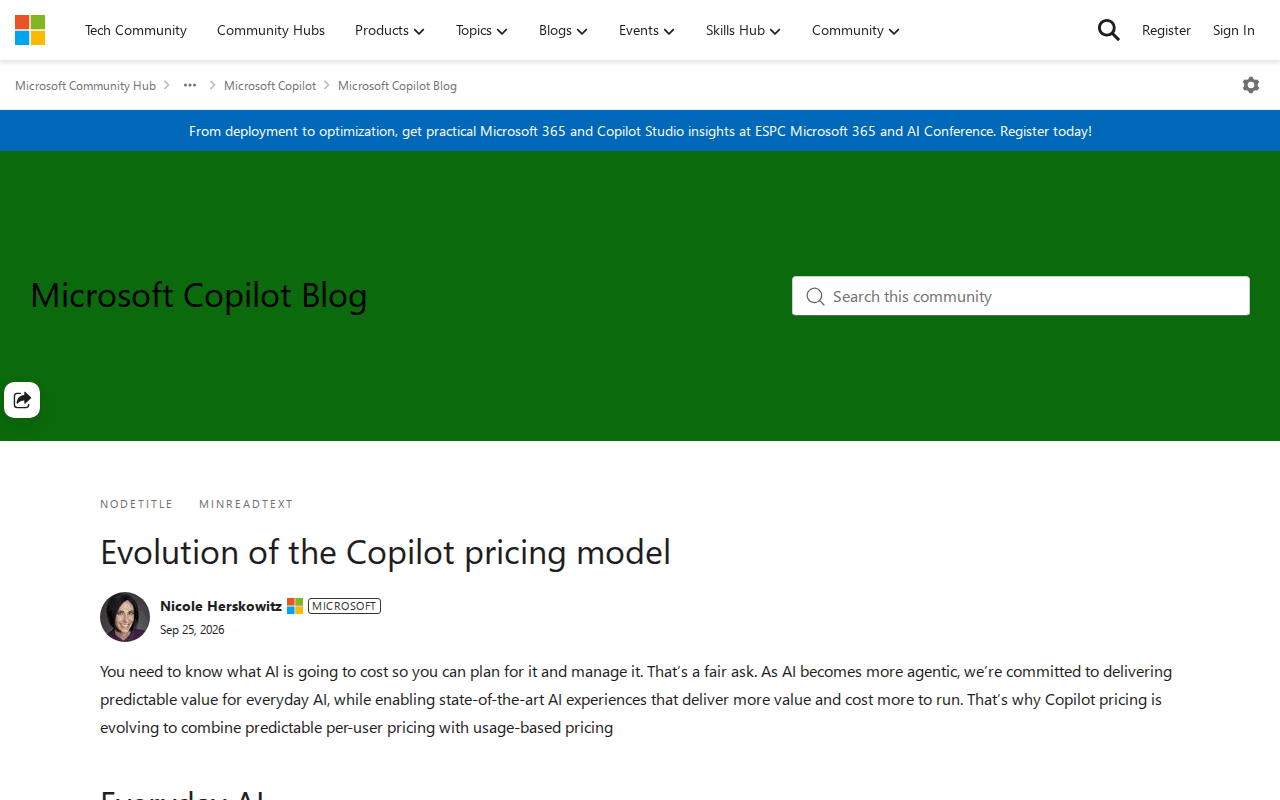Click the Register link

click(x=1166, y=30)
